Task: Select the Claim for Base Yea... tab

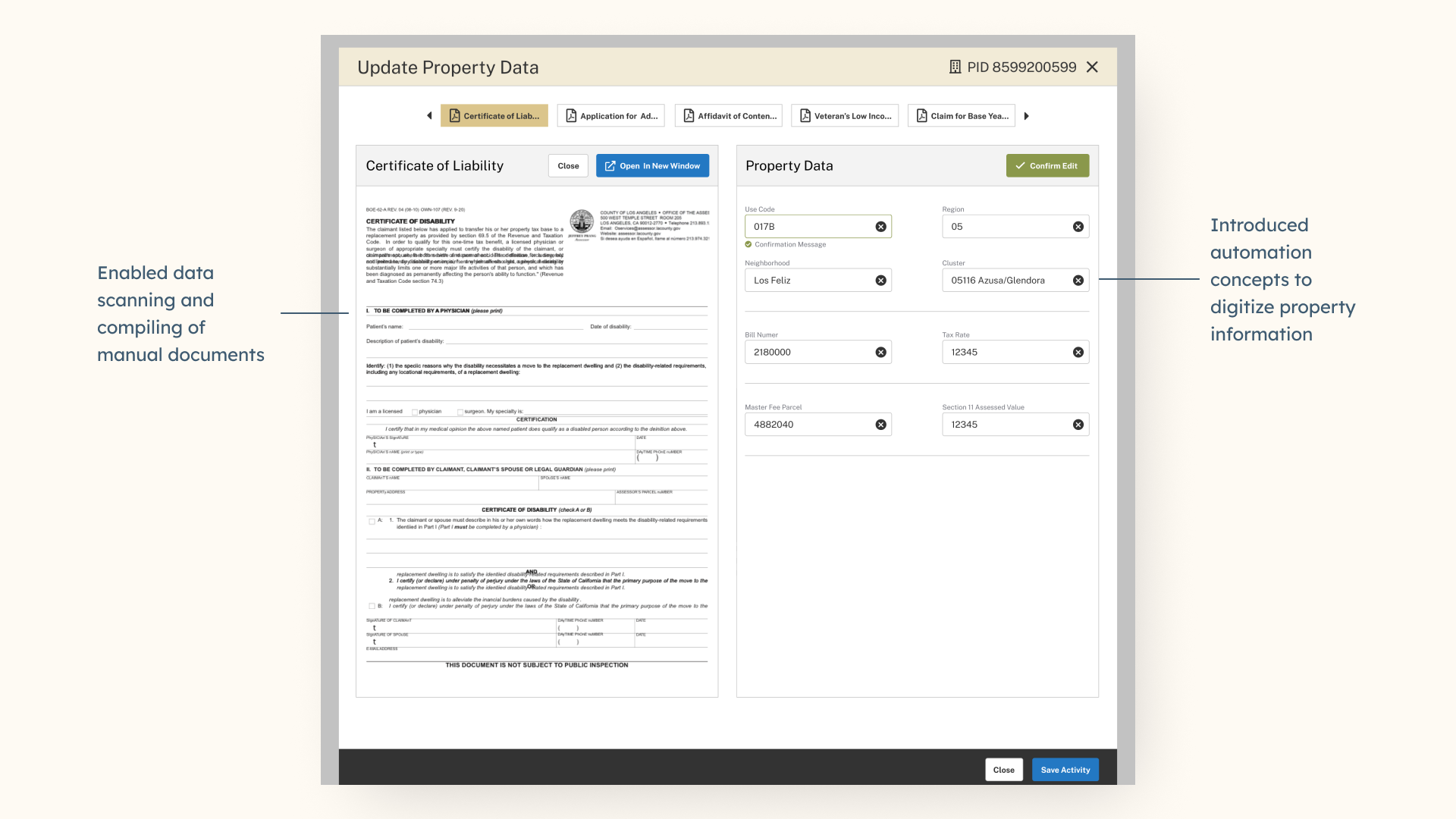Action: click(962, 116)
